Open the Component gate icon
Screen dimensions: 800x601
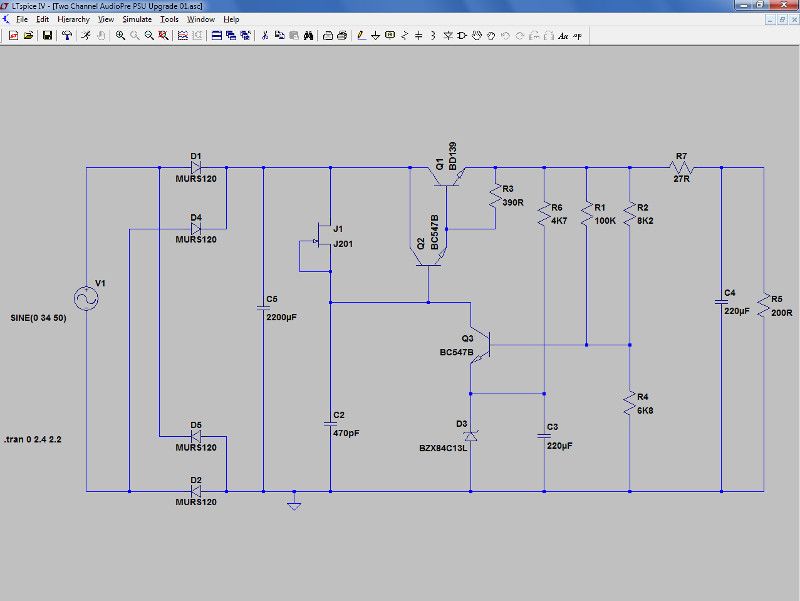[x=462, y=36]
